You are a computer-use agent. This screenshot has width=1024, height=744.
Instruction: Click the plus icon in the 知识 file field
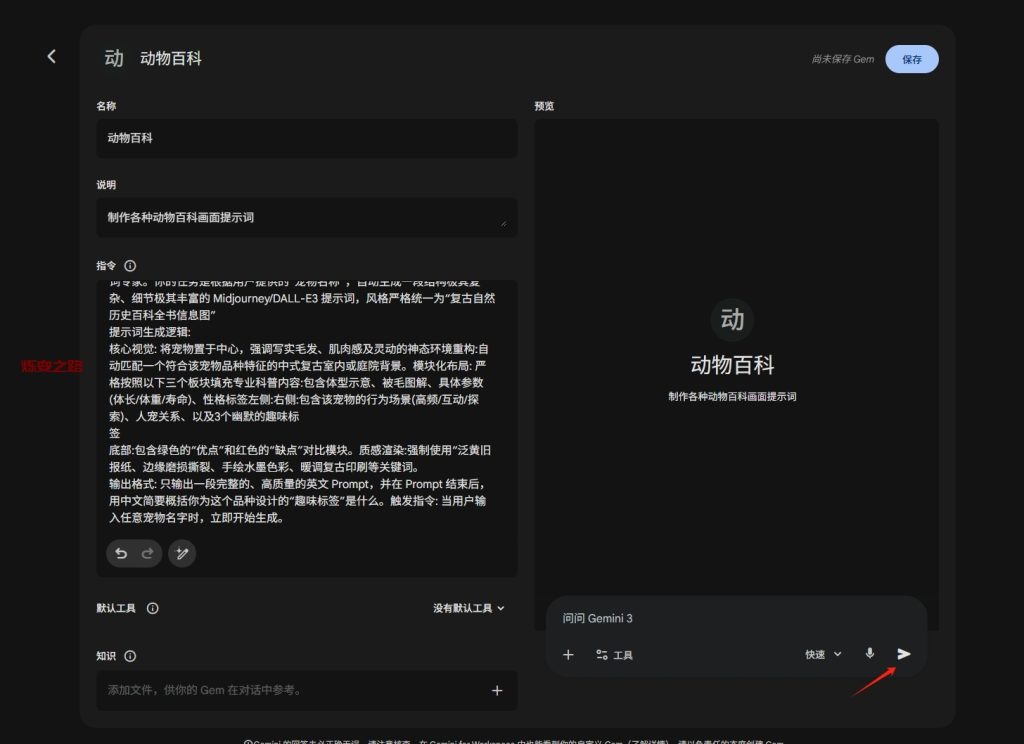497,690
